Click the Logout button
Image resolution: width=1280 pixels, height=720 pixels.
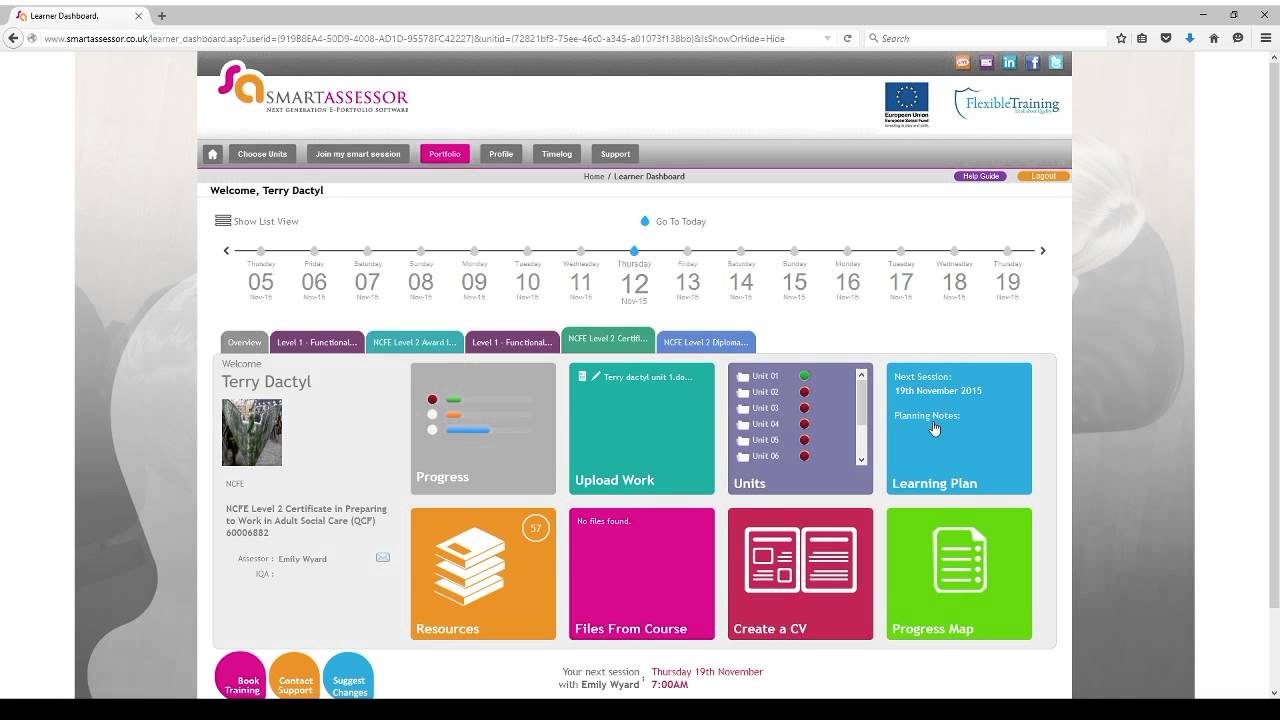pyautogui.click(x=1043, y=176)
